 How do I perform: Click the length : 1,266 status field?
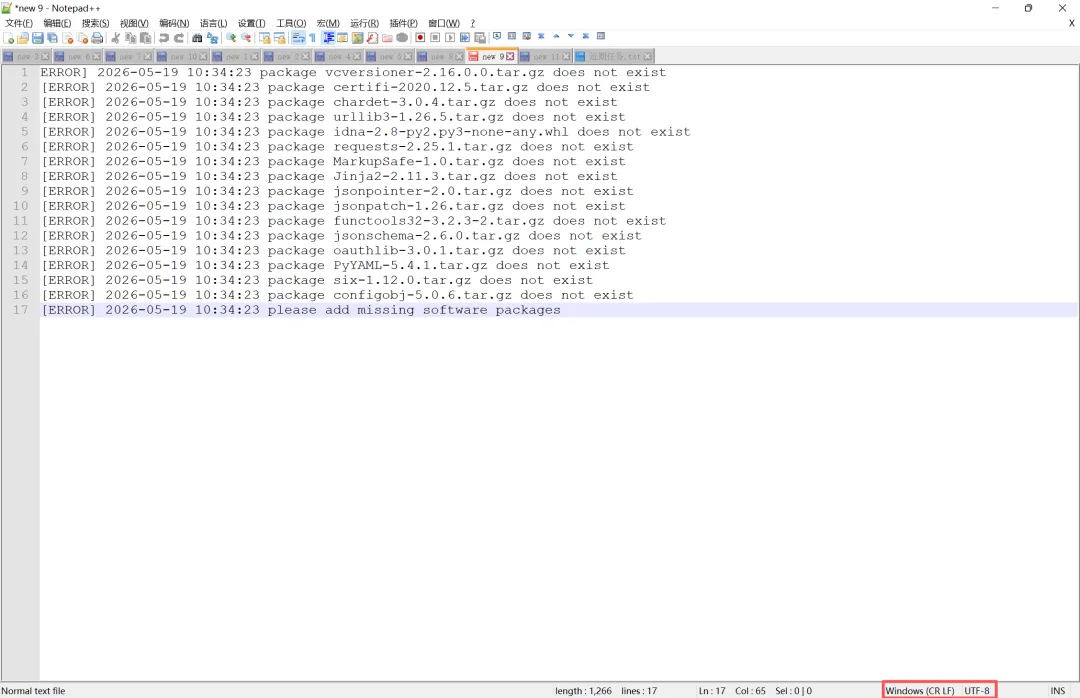583,690
